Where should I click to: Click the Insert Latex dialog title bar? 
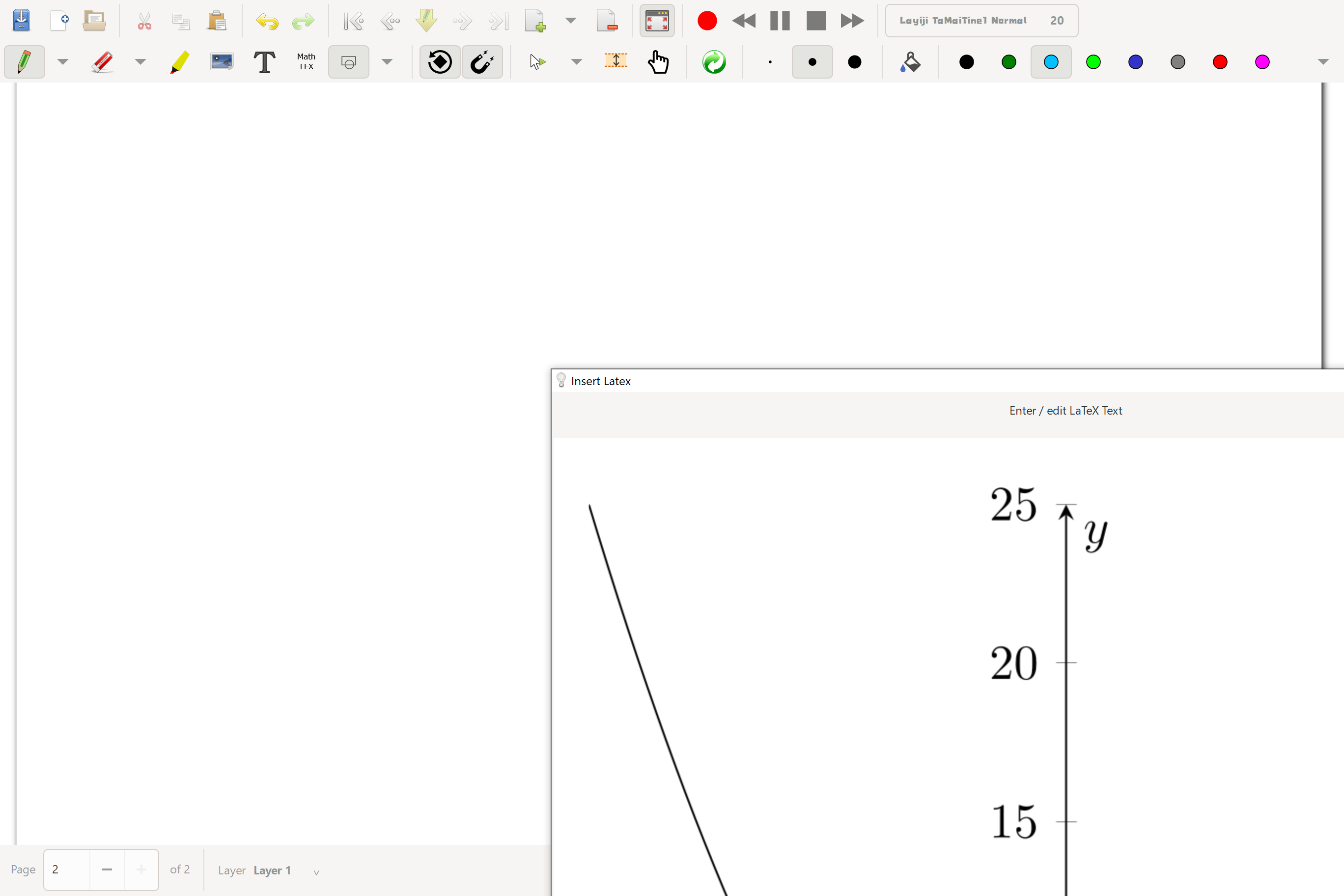[601, 381]
